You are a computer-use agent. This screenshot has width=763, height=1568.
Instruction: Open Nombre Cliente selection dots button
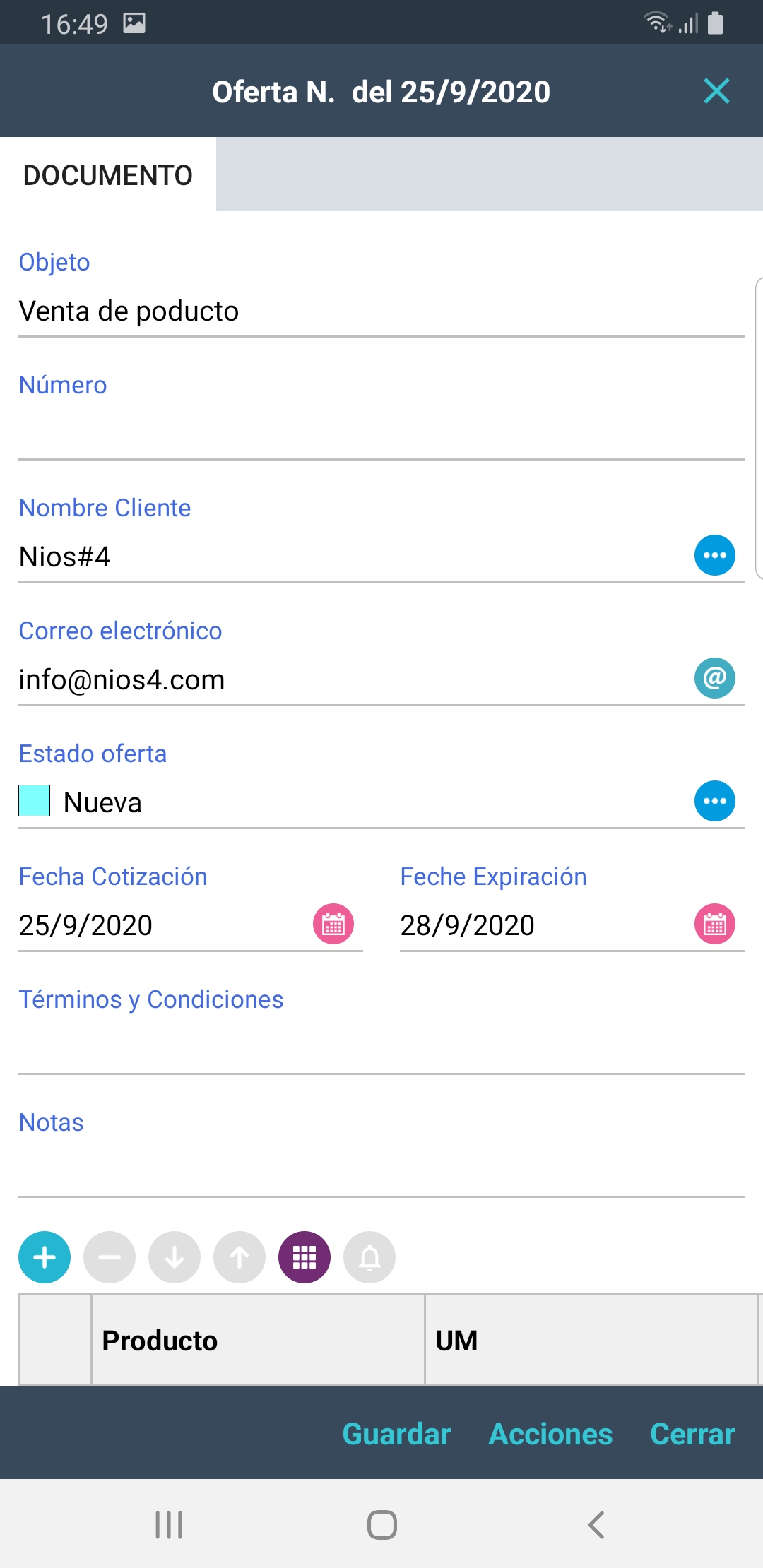(715, 555)
